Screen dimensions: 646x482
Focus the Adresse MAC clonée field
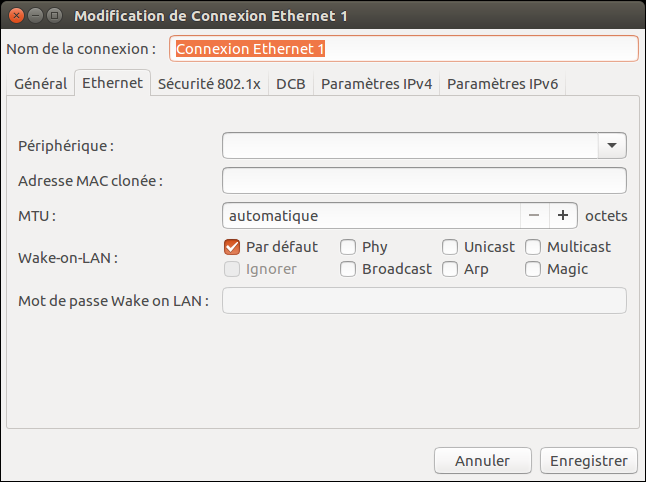coord(424,180)
